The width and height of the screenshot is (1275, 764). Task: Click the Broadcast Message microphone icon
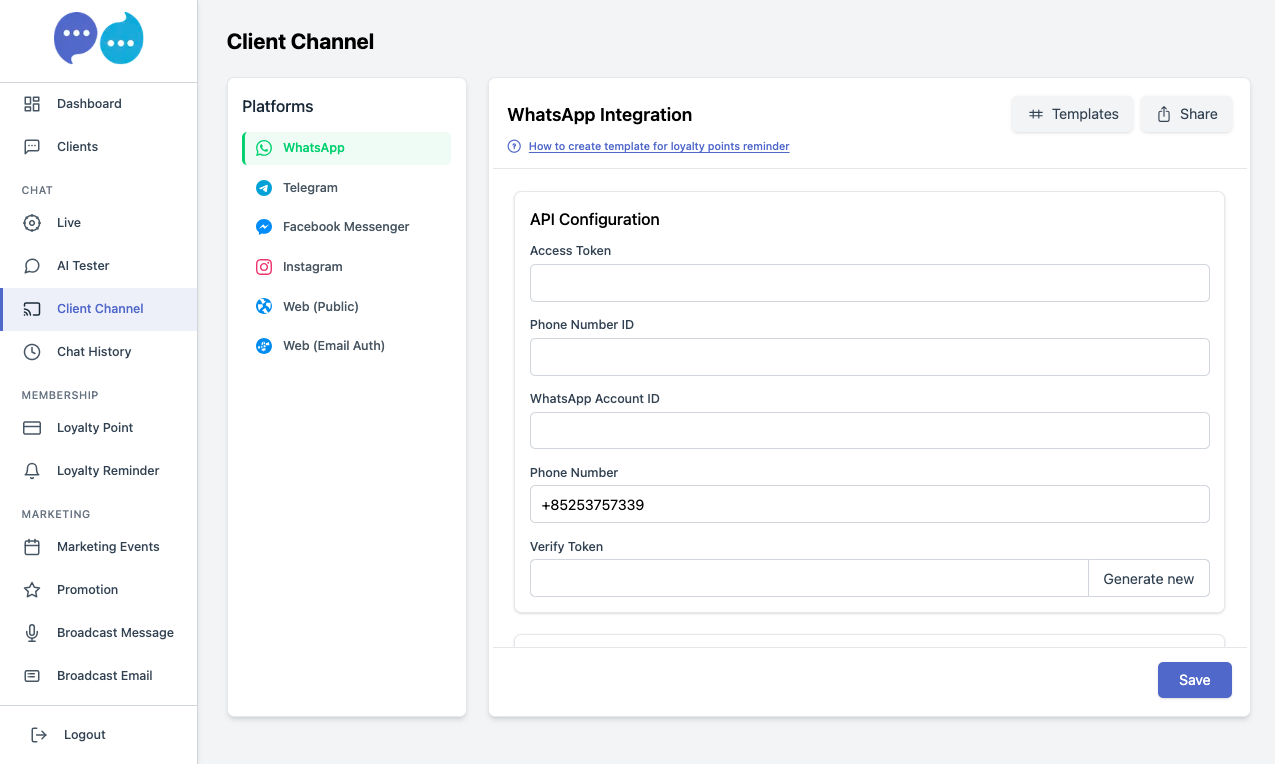point(32,633)
